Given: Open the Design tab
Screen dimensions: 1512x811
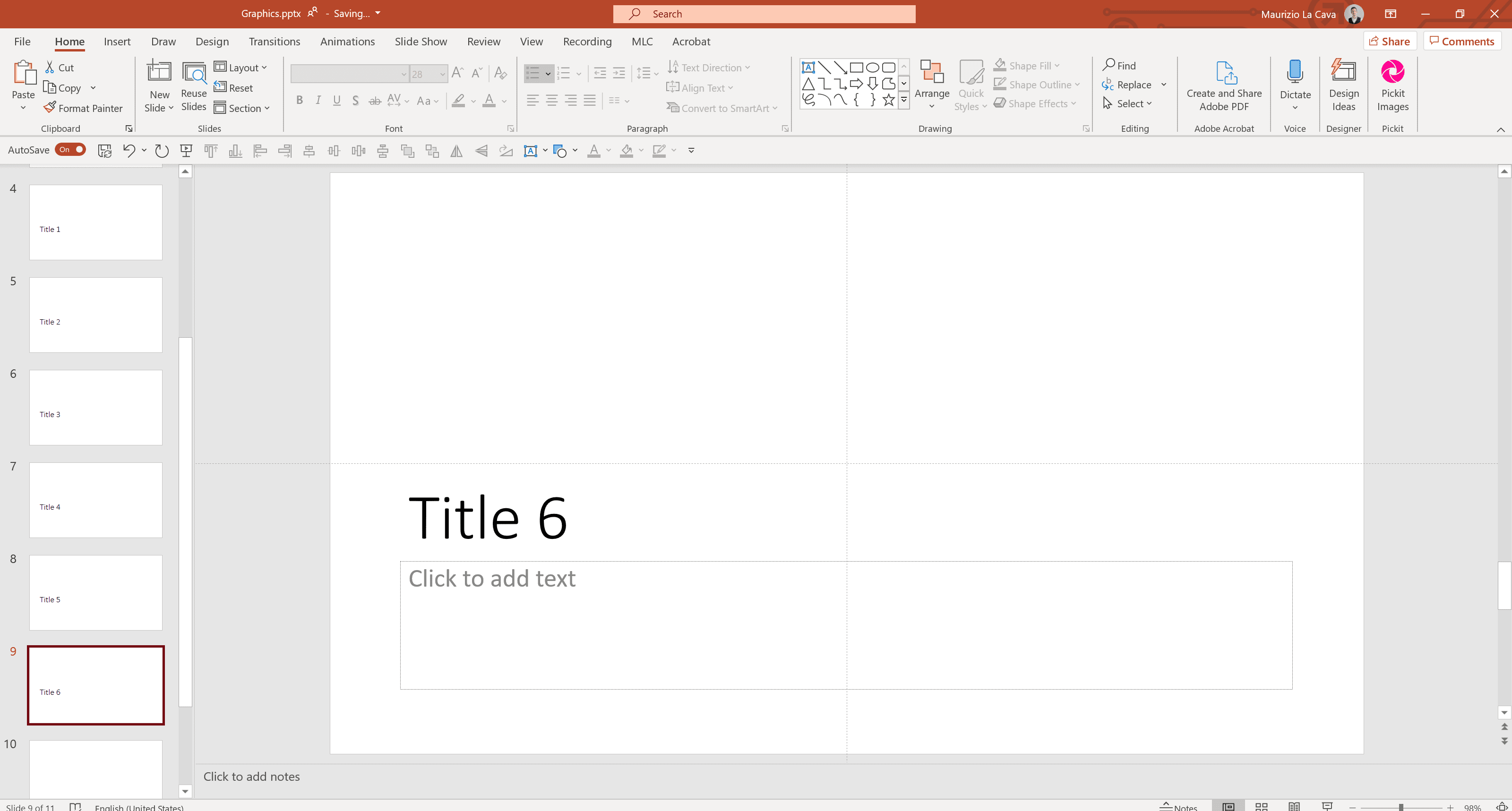Looking at the screenshot, I should tap(212, 42).
